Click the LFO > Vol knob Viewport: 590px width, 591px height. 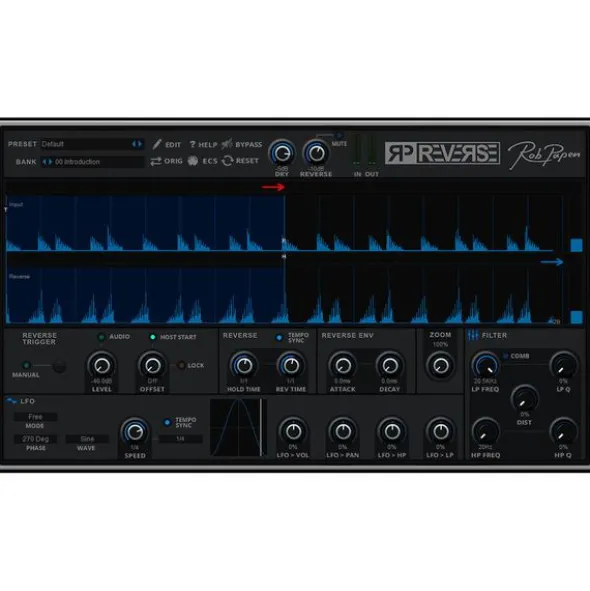(x=293, y=432)
